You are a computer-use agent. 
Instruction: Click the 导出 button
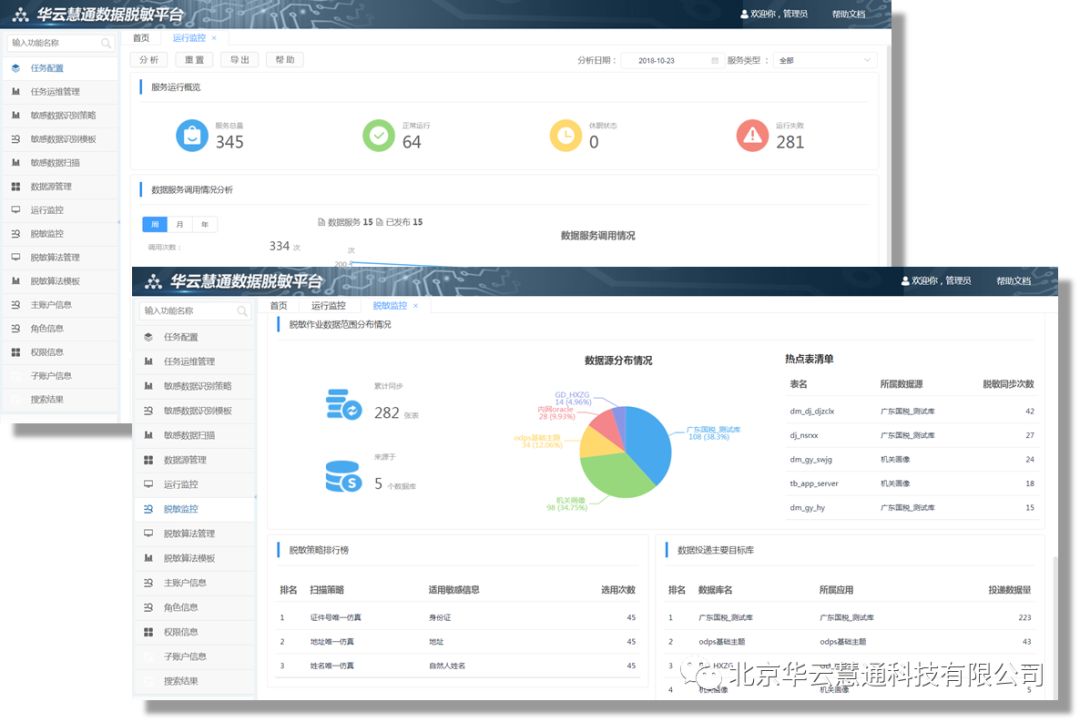[240, 60]
